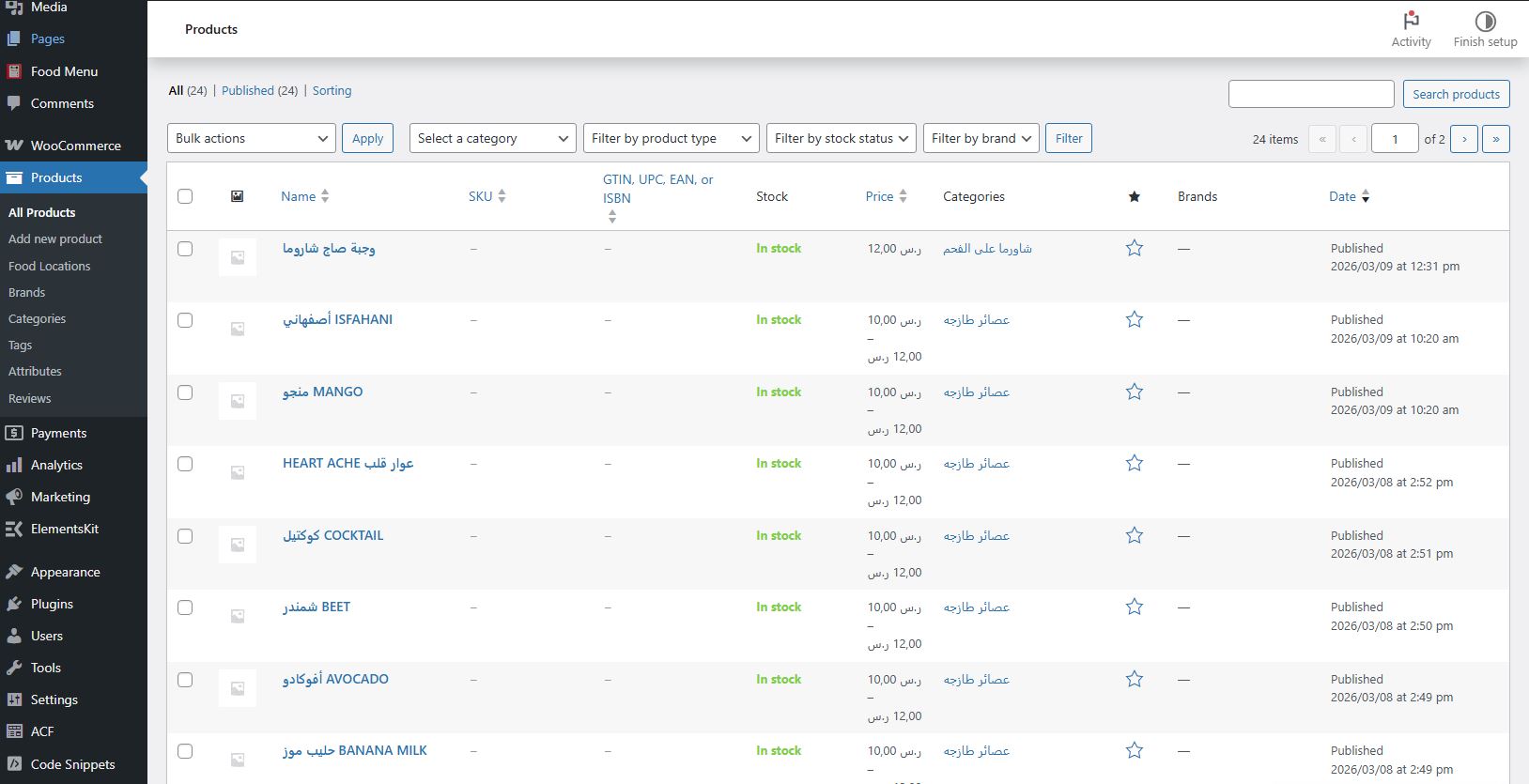Click the Search products button
This screenshot has height=784, width=1529.
(1456, 94)
